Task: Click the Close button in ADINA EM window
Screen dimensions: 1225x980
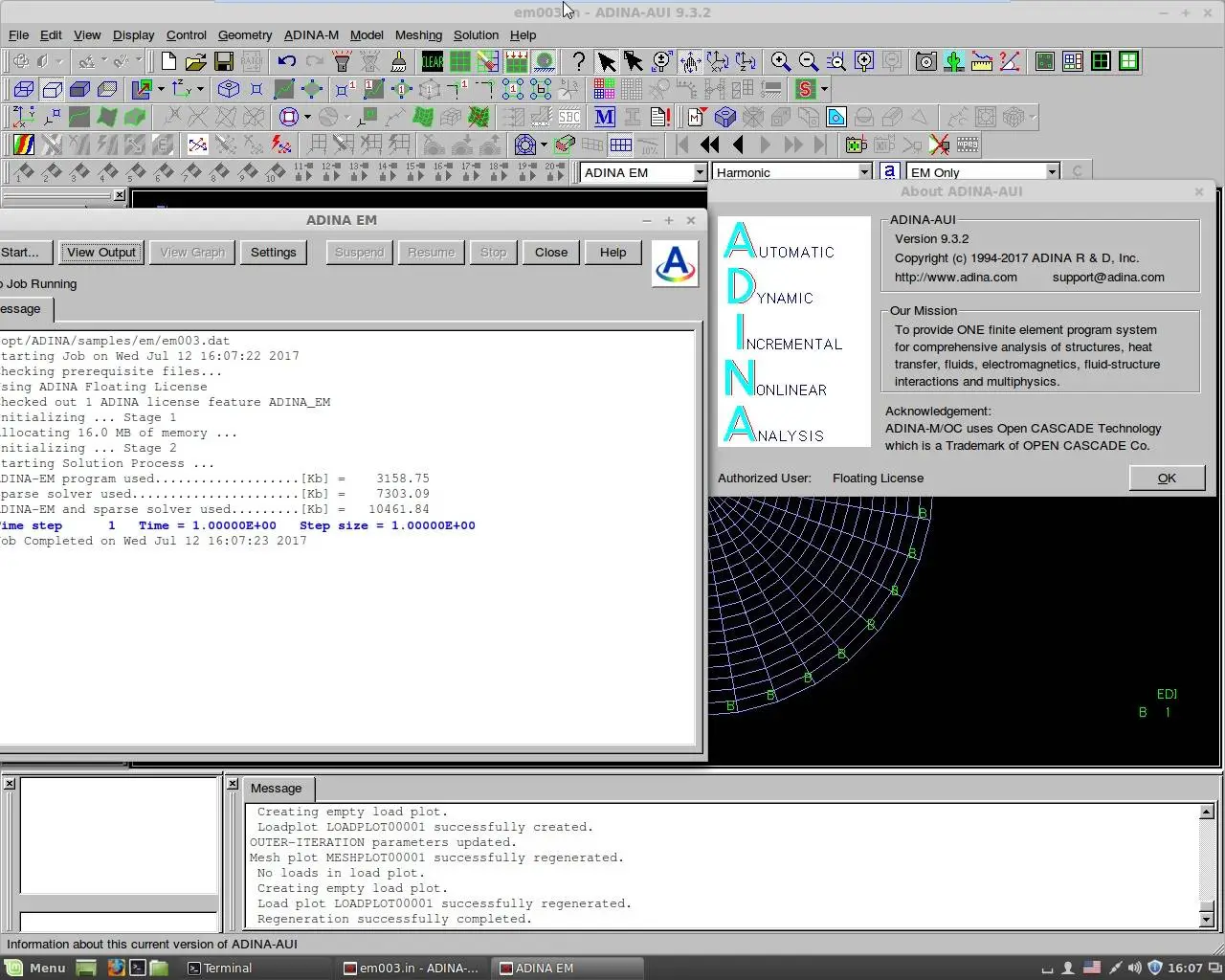Action: 551,253
